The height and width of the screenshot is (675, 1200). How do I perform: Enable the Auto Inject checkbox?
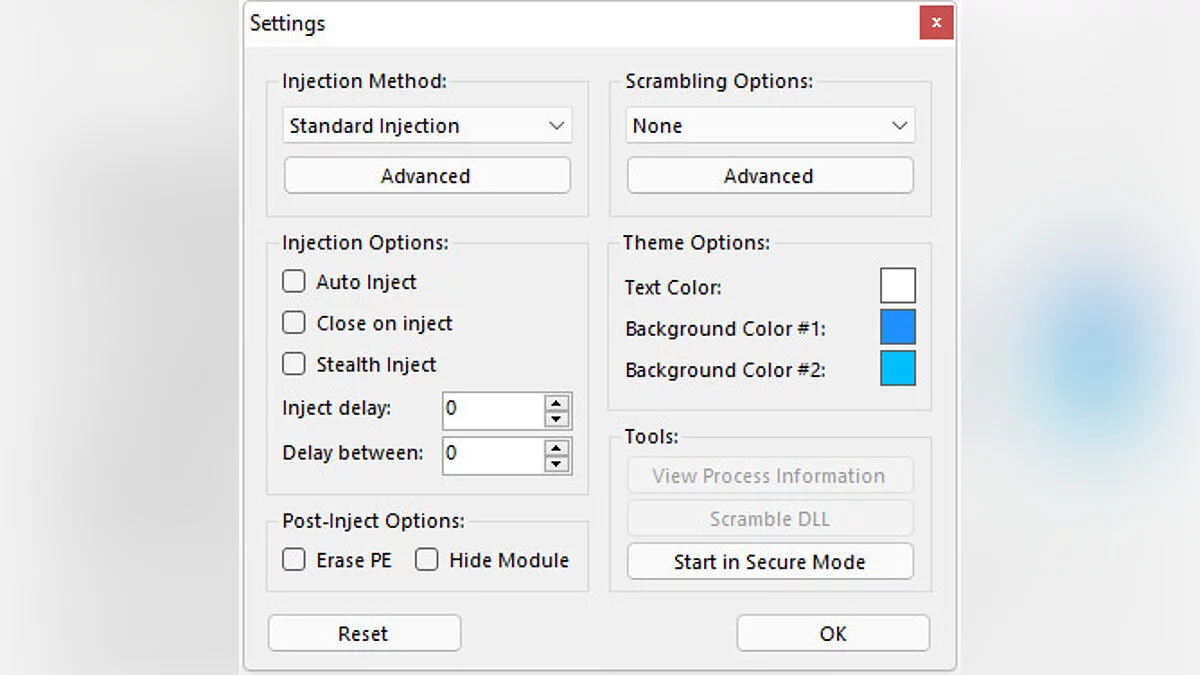click(x=294, y=281)
